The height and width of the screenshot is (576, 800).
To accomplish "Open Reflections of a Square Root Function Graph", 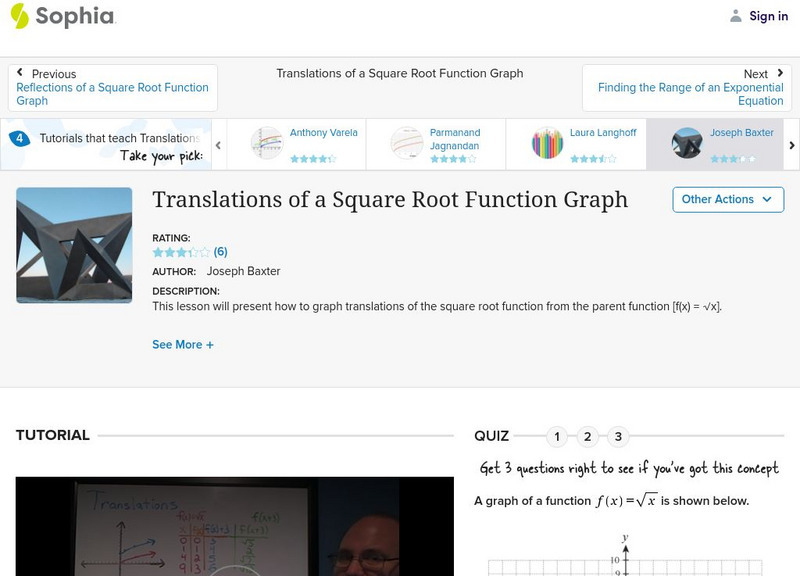I will tap(113, 94).
